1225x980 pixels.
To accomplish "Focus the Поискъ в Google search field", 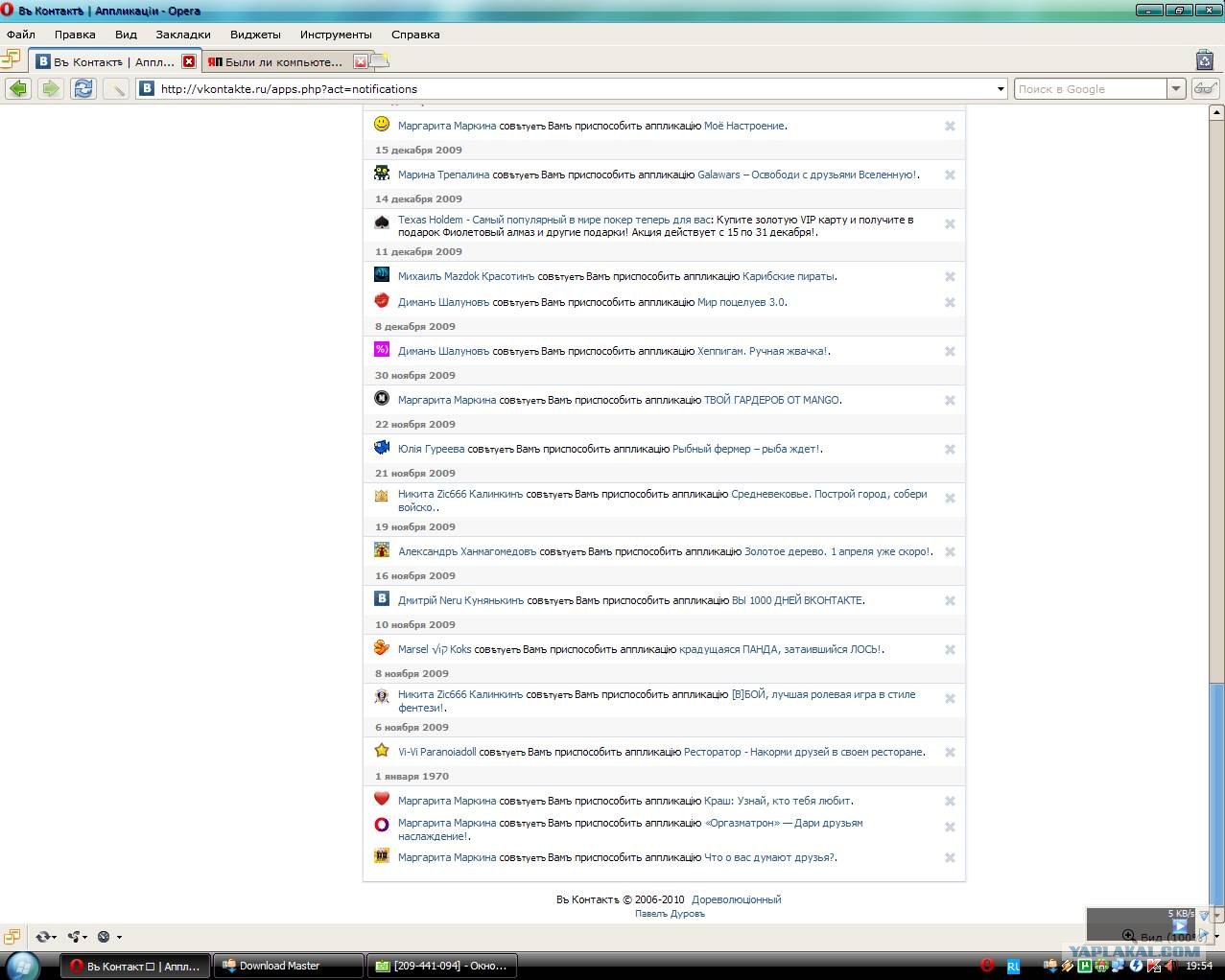I will pos(1091,89).
